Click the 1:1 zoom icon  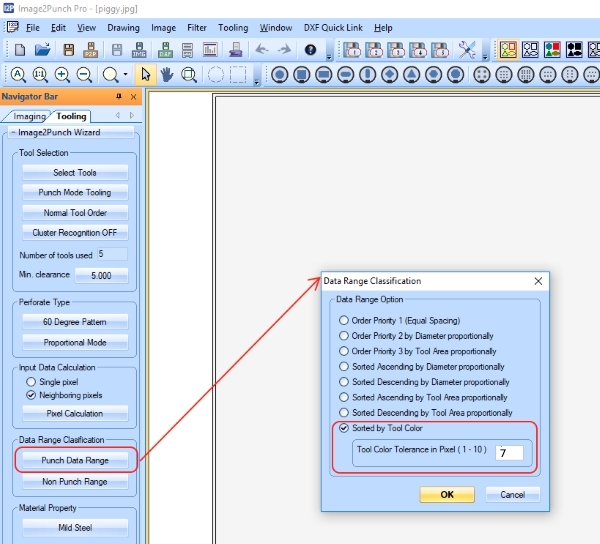click(x=40, y=75)
